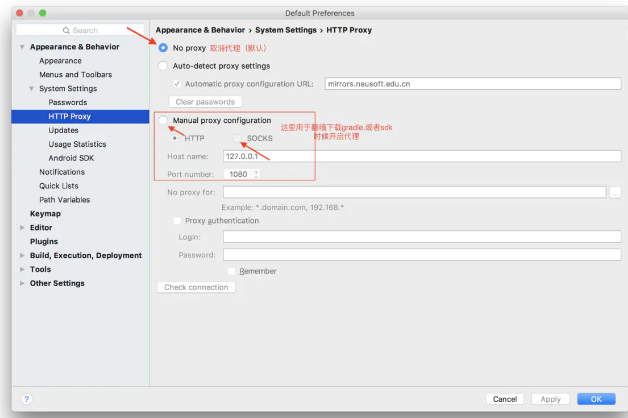This screenshot has height=418, width=628.
Task: Open the help question mark icon
Action: (x=26, y=399)
